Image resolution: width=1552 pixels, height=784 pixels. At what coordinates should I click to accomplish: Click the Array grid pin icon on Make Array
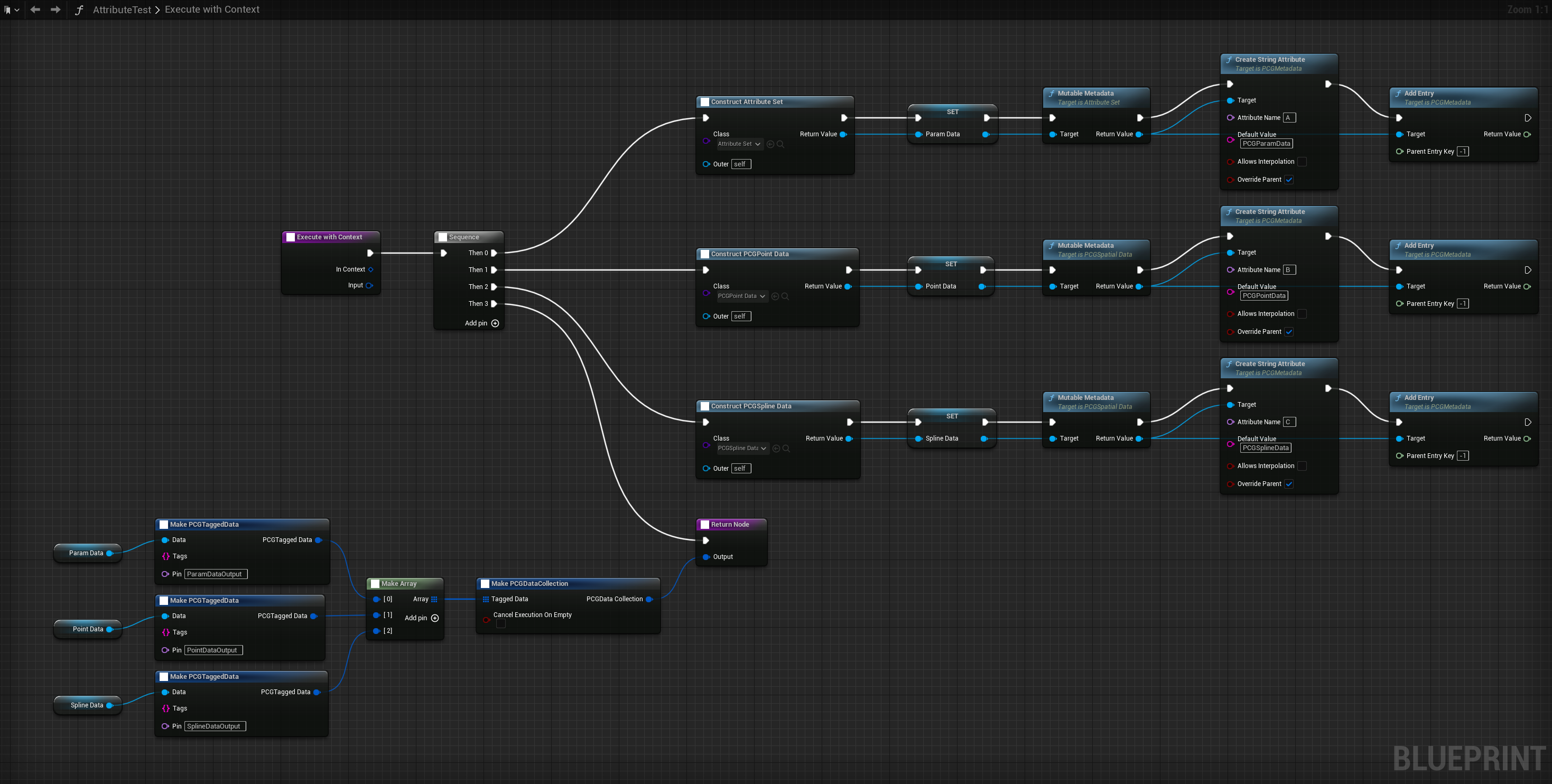pyautogui.click(x=434, y=599)
